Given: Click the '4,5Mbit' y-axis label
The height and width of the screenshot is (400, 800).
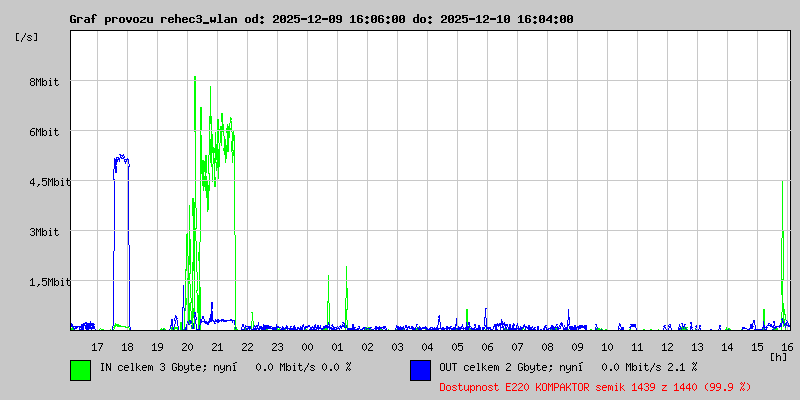Looking at the screenshot, I should tap(50, 182).
